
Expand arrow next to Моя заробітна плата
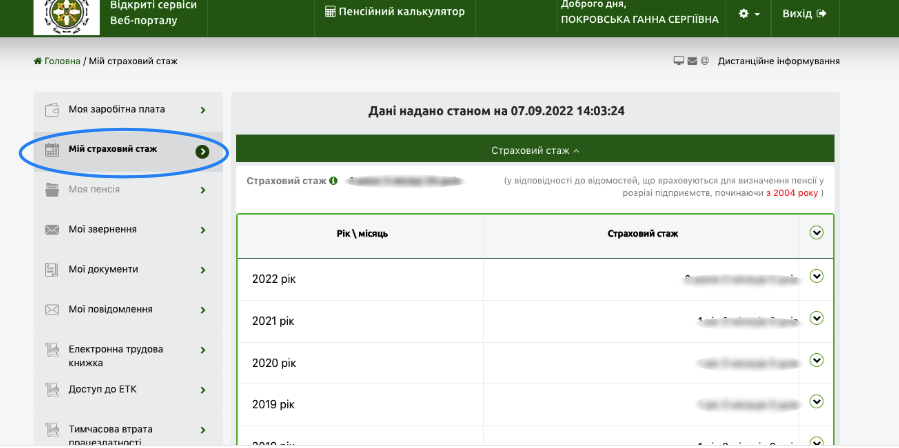[203, 110]
